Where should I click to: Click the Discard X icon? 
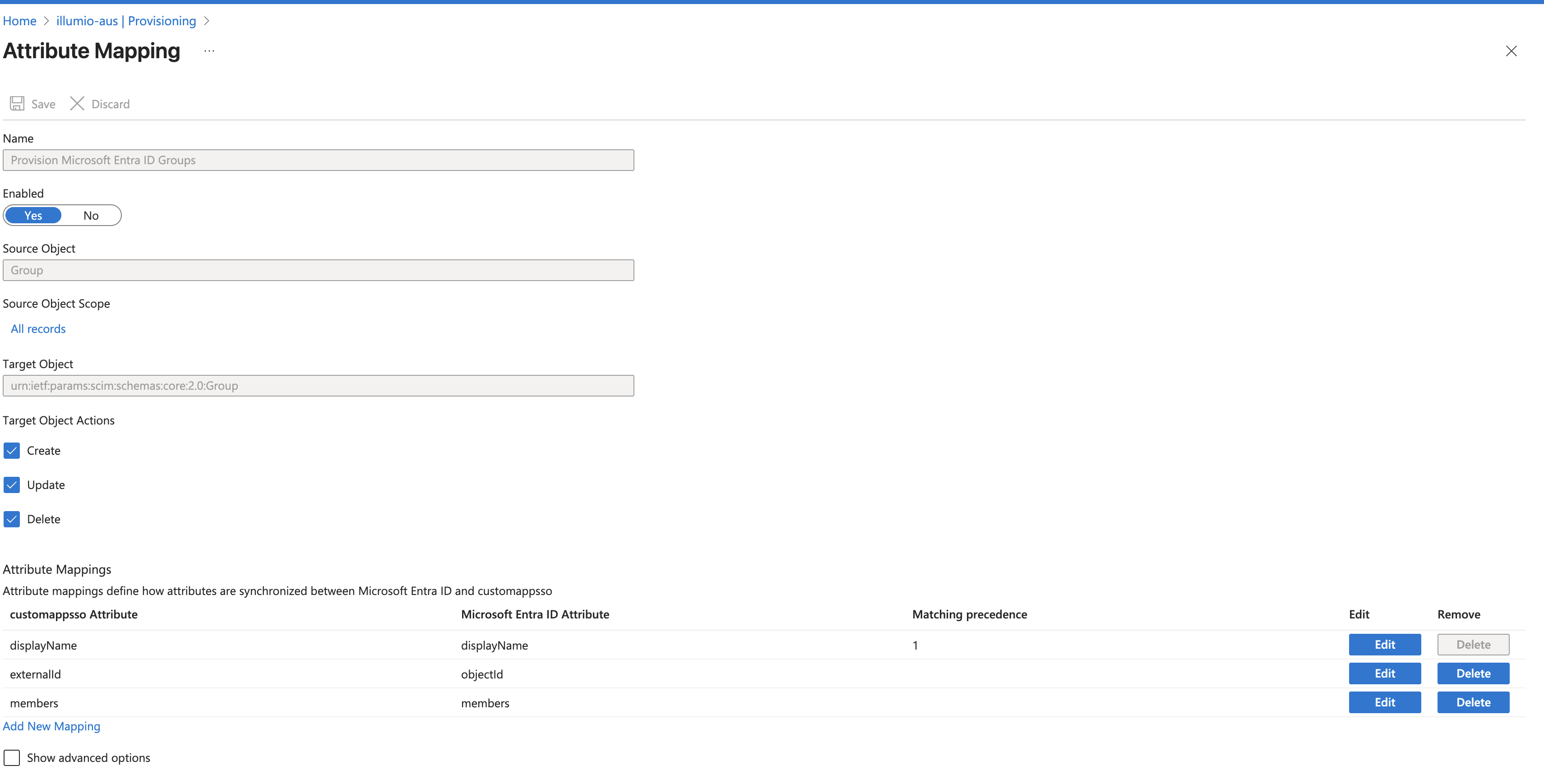click(77, 104)
